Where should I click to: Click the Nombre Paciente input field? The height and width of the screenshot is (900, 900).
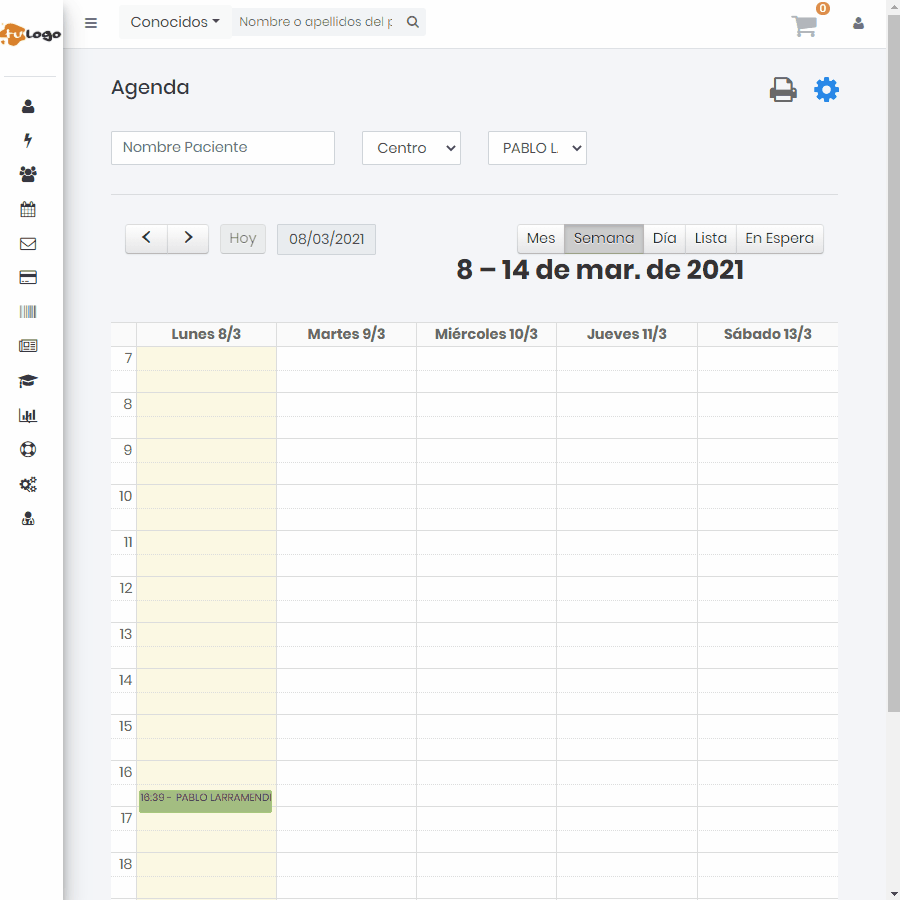coord(223,147)
